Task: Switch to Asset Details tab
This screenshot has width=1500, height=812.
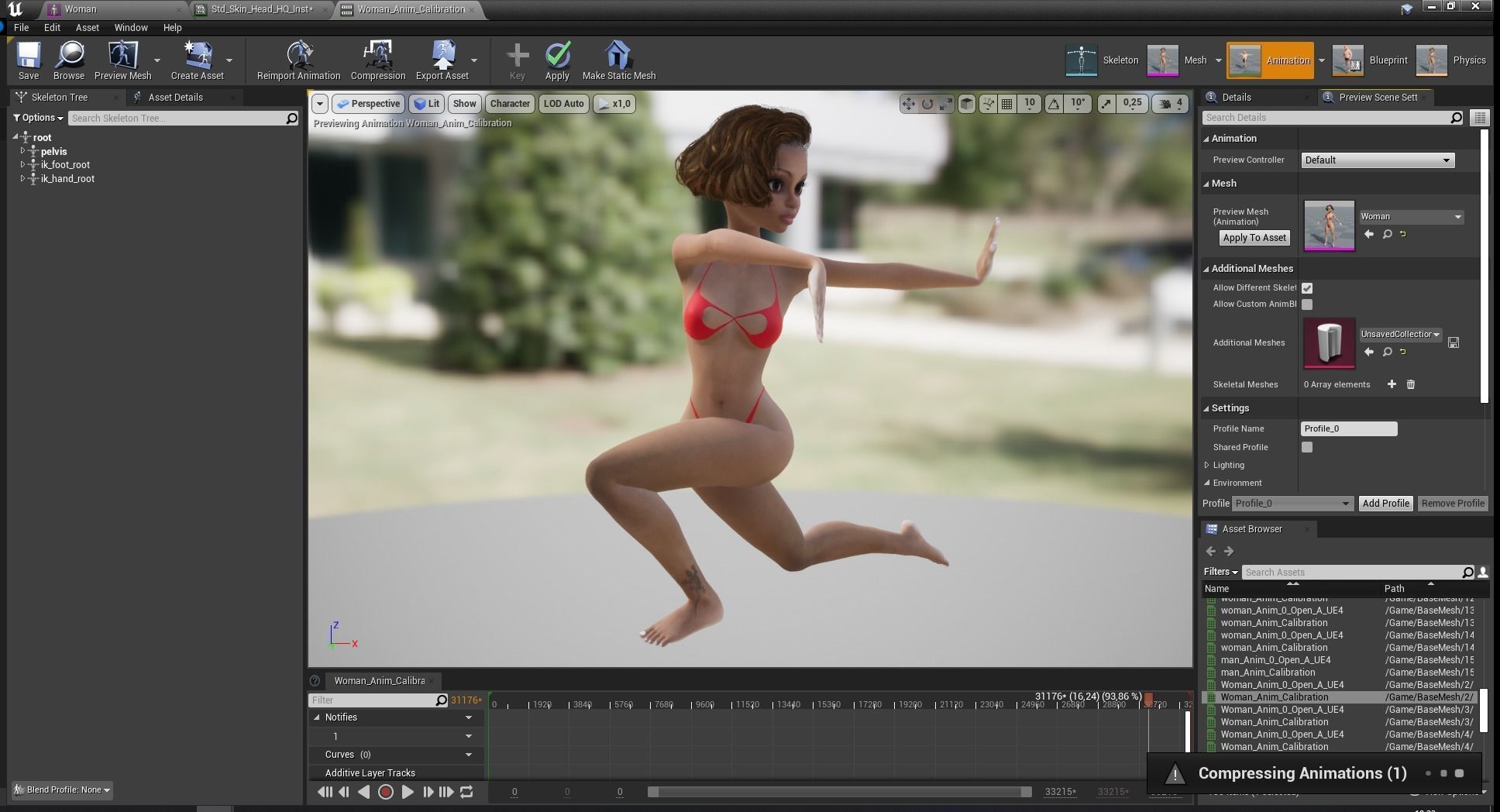Action: 176,97
